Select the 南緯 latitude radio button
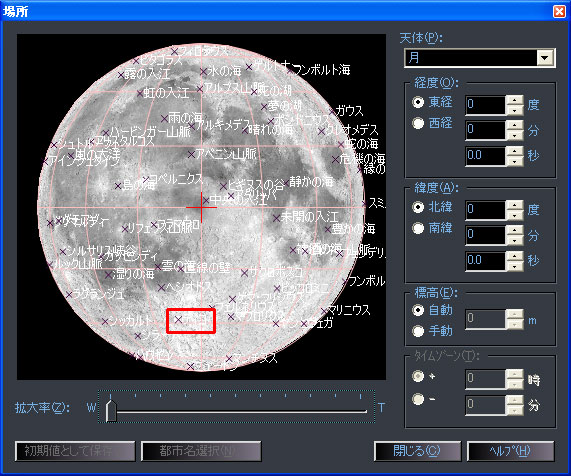The image size is (571, 476). coord(418,228)
